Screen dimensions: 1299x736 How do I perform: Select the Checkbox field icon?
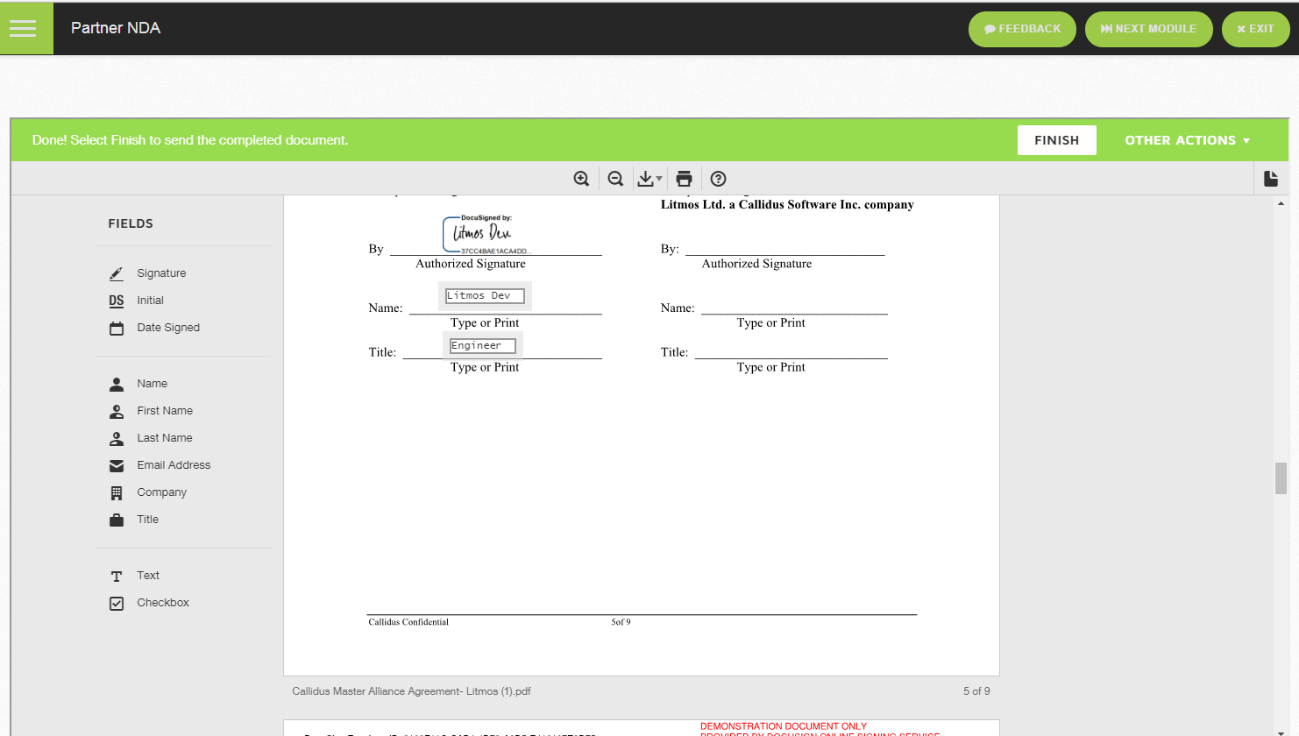pos(116,603)
